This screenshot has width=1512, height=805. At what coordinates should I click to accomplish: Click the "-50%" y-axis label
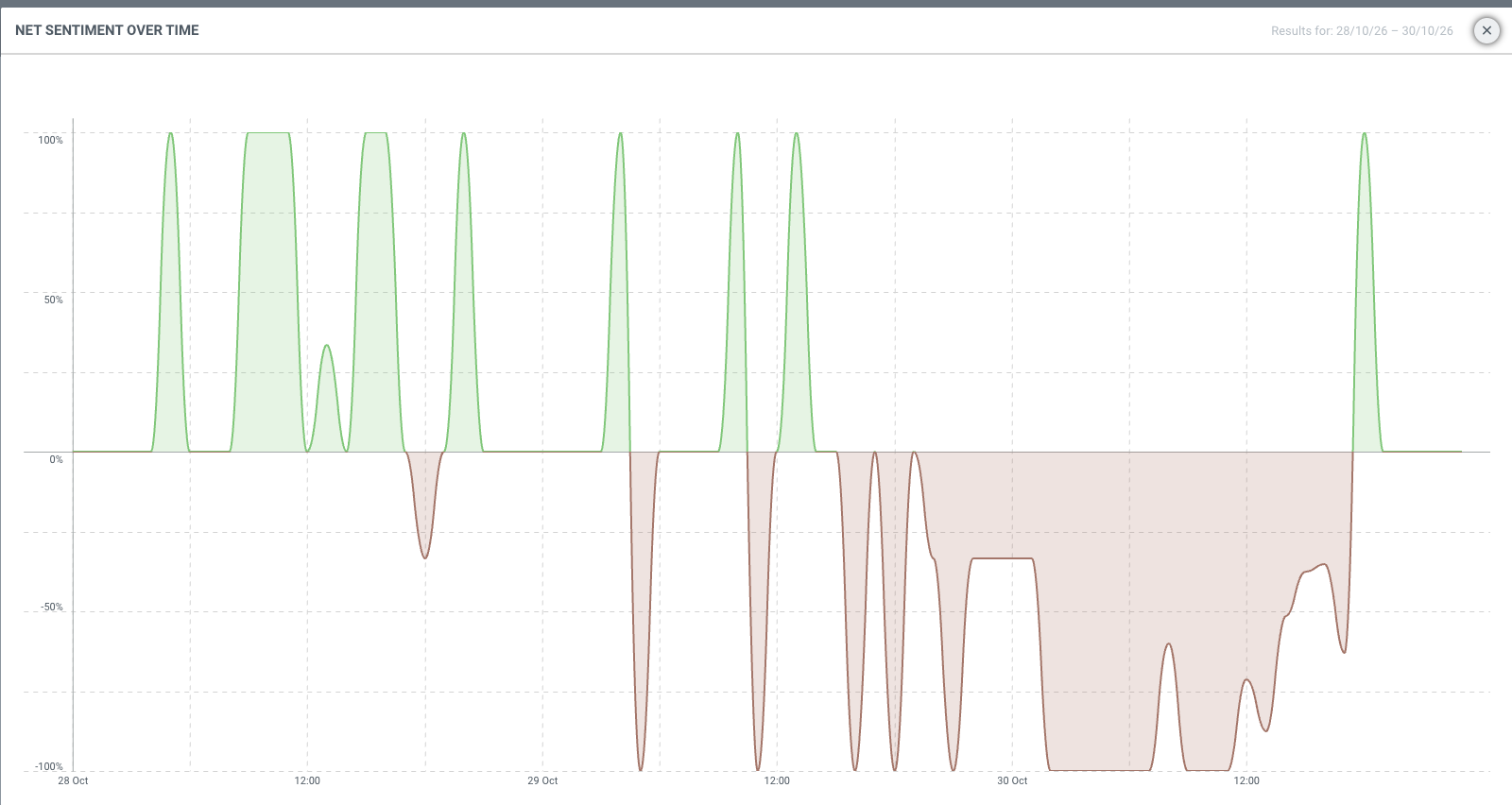tap(52, 607)
